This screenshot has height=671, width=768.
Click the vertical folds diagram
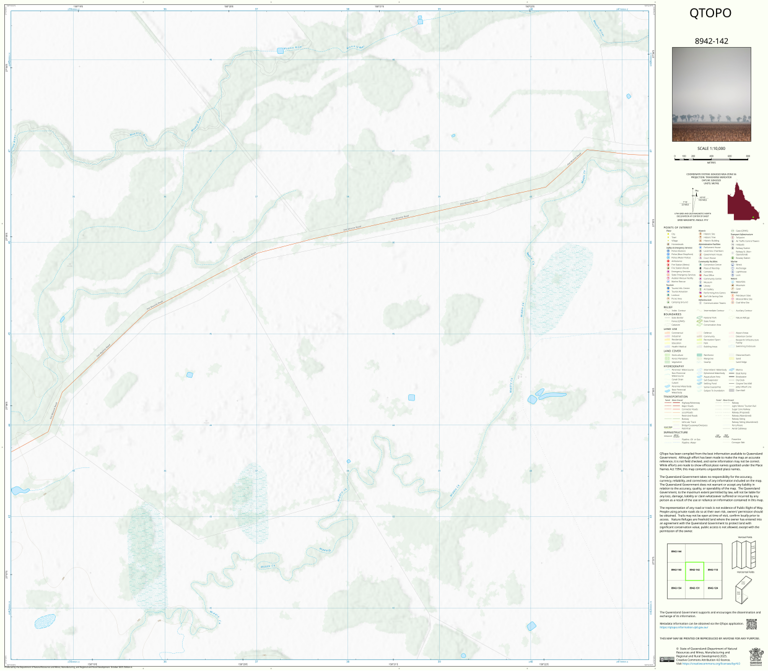point(744,553)
